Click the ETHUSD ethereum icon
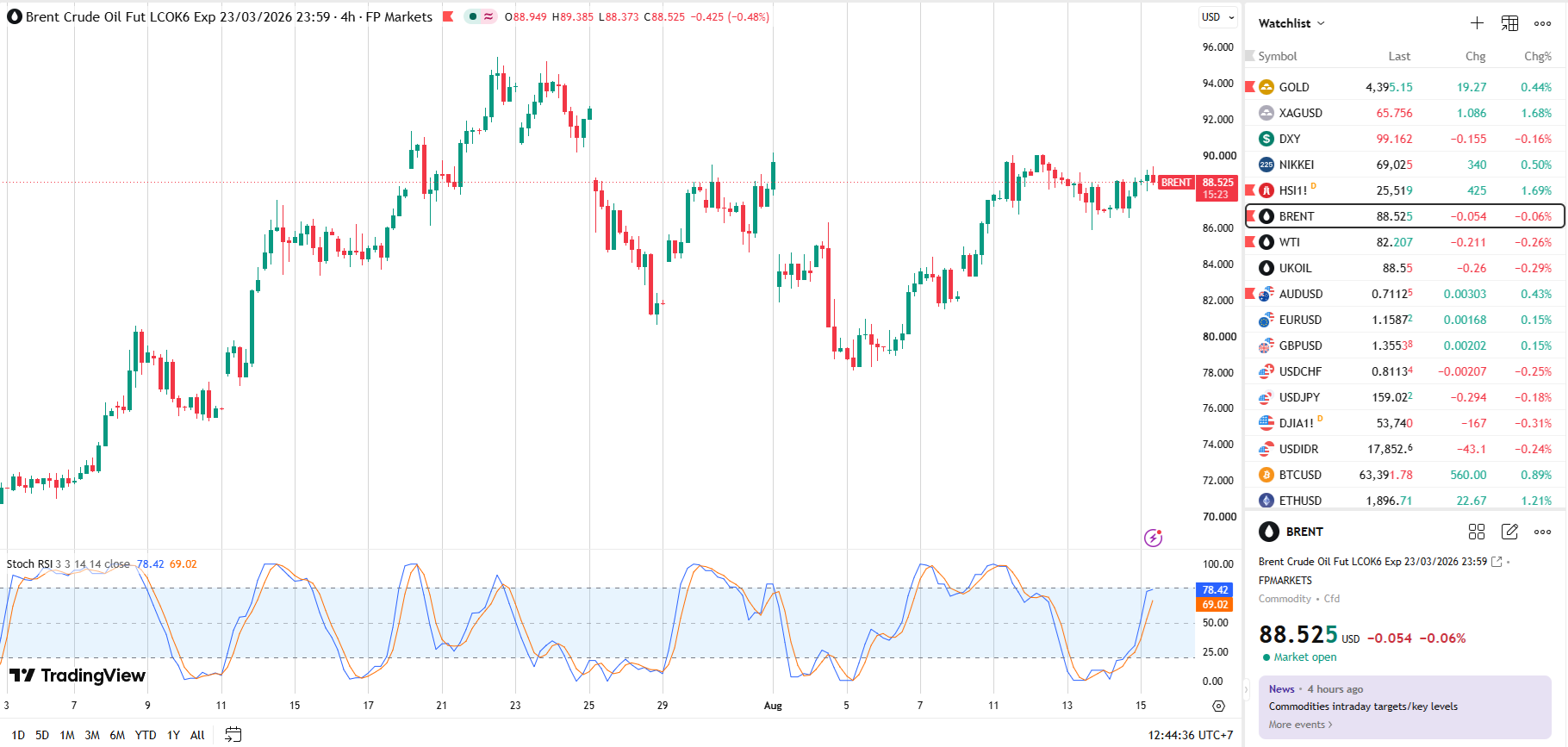This screenshot has width=1568, height=747. click(1266, 501)
